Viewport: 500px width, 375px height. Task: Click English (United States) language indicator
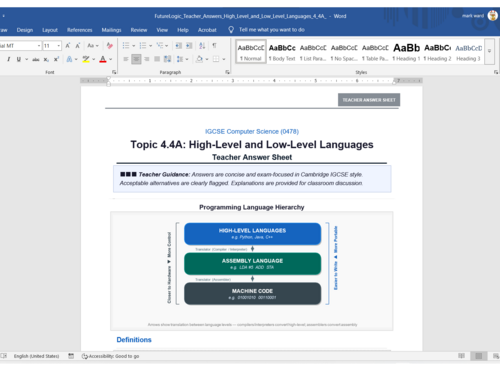coord(36,356)
